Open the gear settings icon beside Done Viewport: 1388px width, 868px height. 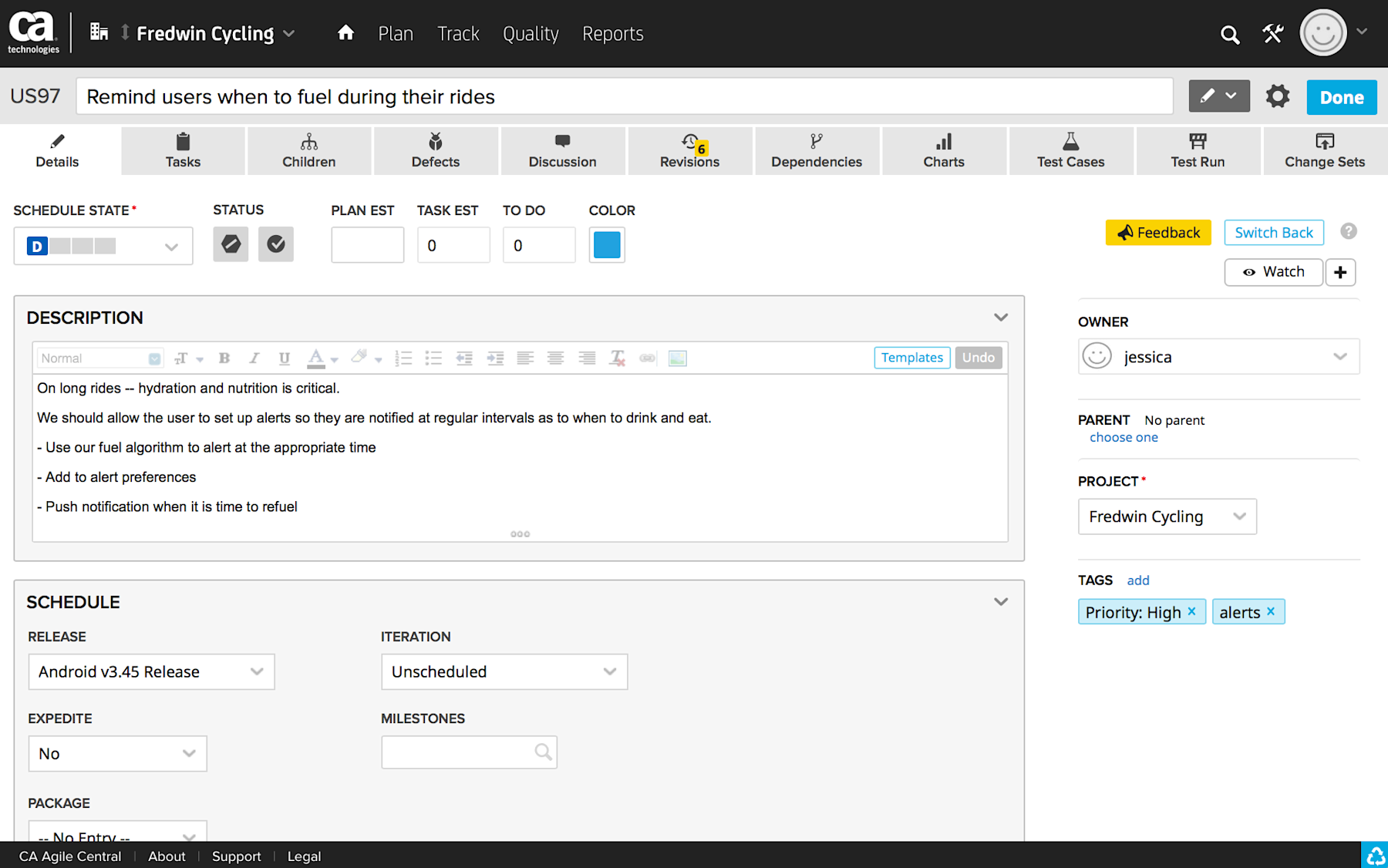point(1278,97)
